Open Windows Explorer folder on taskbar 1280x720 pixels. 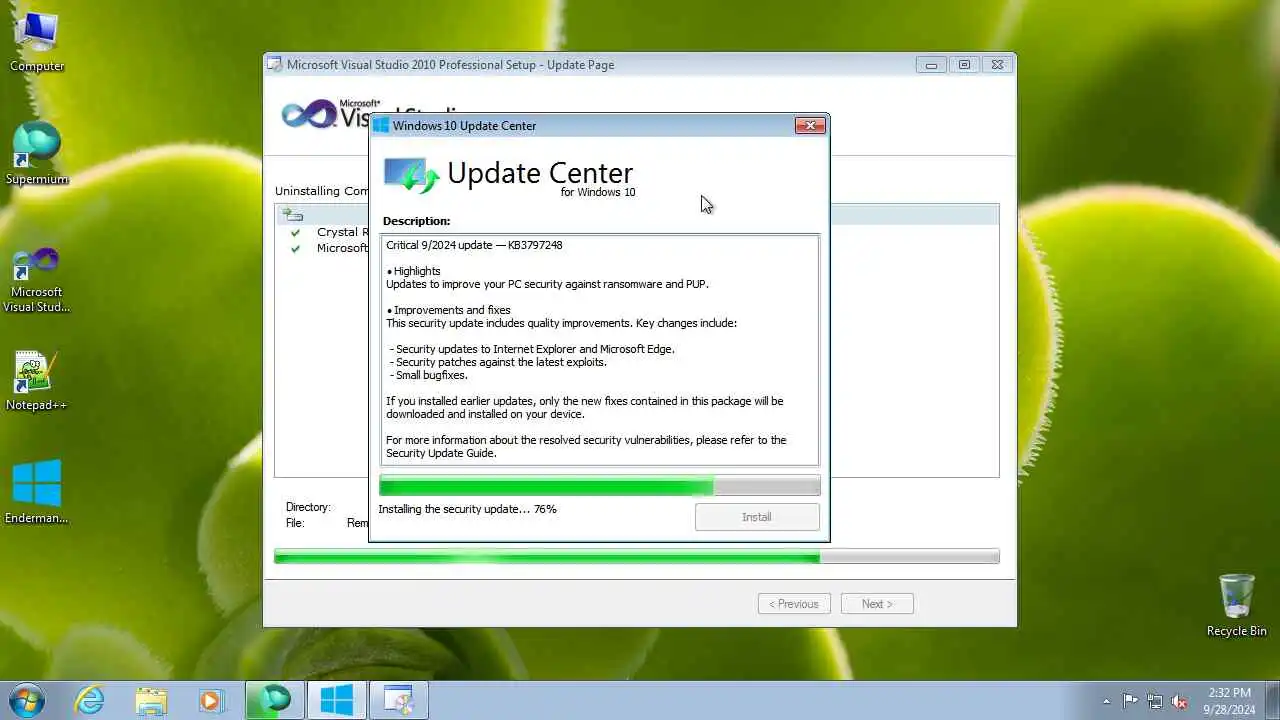click(x=151, y=700)
